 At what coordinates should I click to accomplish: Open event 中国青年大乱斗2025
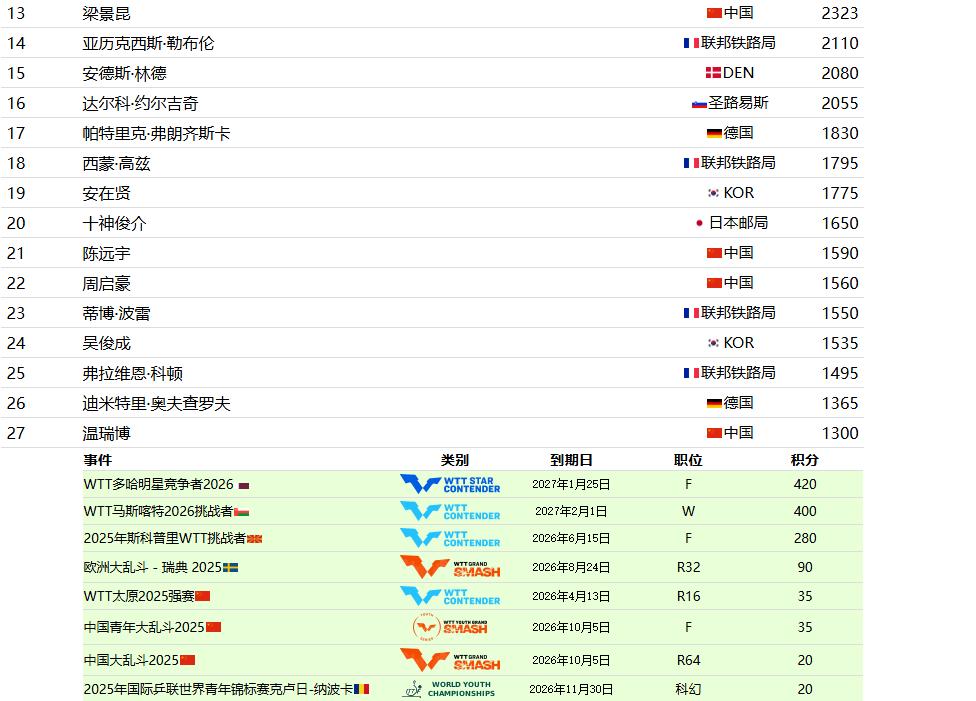click(144, 627)
